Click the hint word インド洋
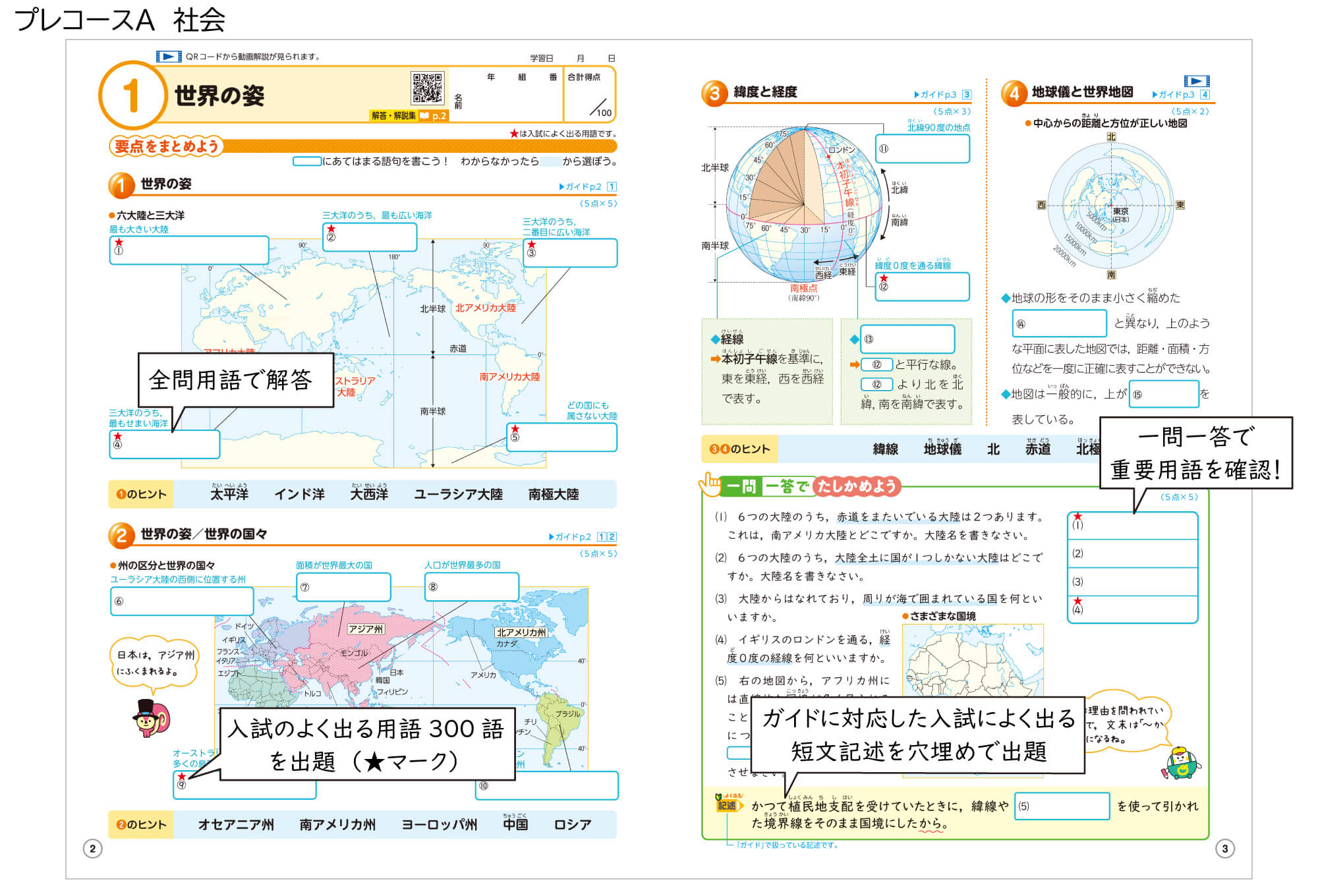This screenshot has height=896, width=1318. [x=300, y=494]
